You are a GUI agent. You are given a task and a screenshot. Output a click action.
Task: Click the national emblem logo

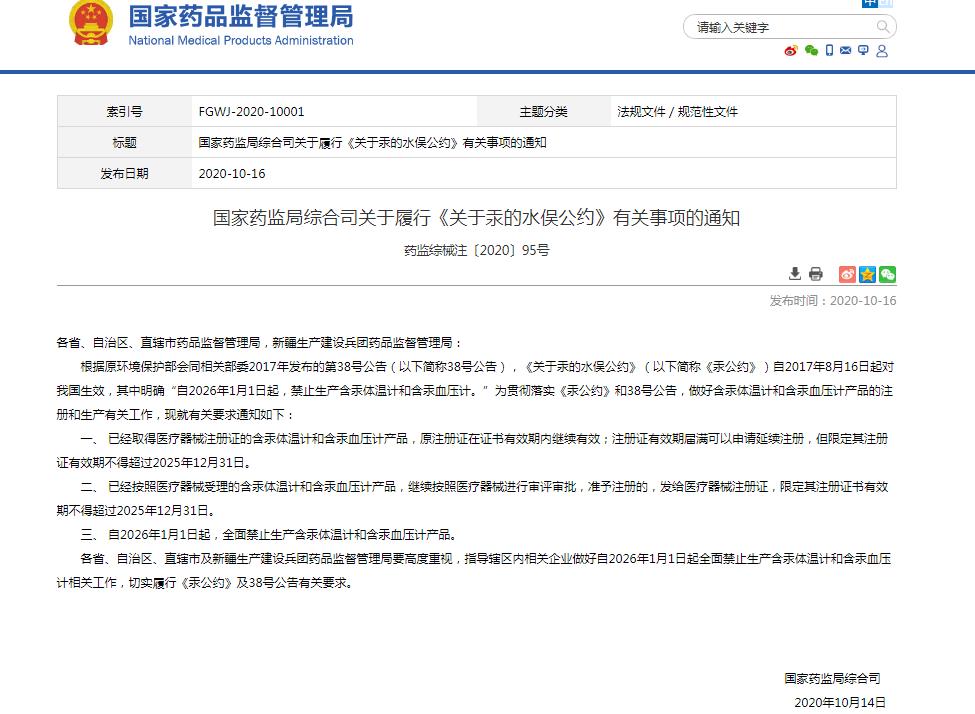91,24
